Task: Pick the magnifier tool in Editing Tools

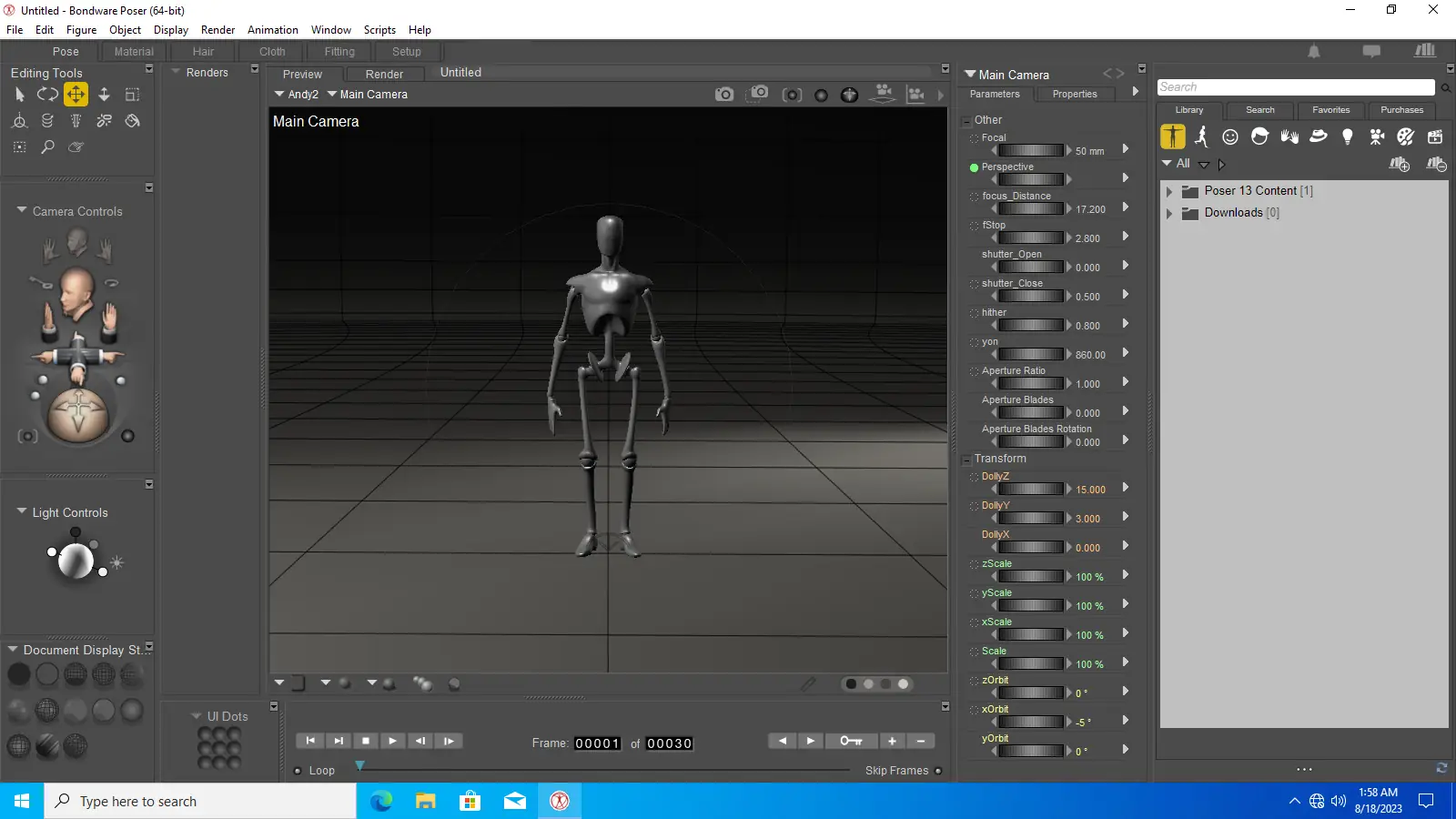Action: pyautogui.click(x=47, y=147)
